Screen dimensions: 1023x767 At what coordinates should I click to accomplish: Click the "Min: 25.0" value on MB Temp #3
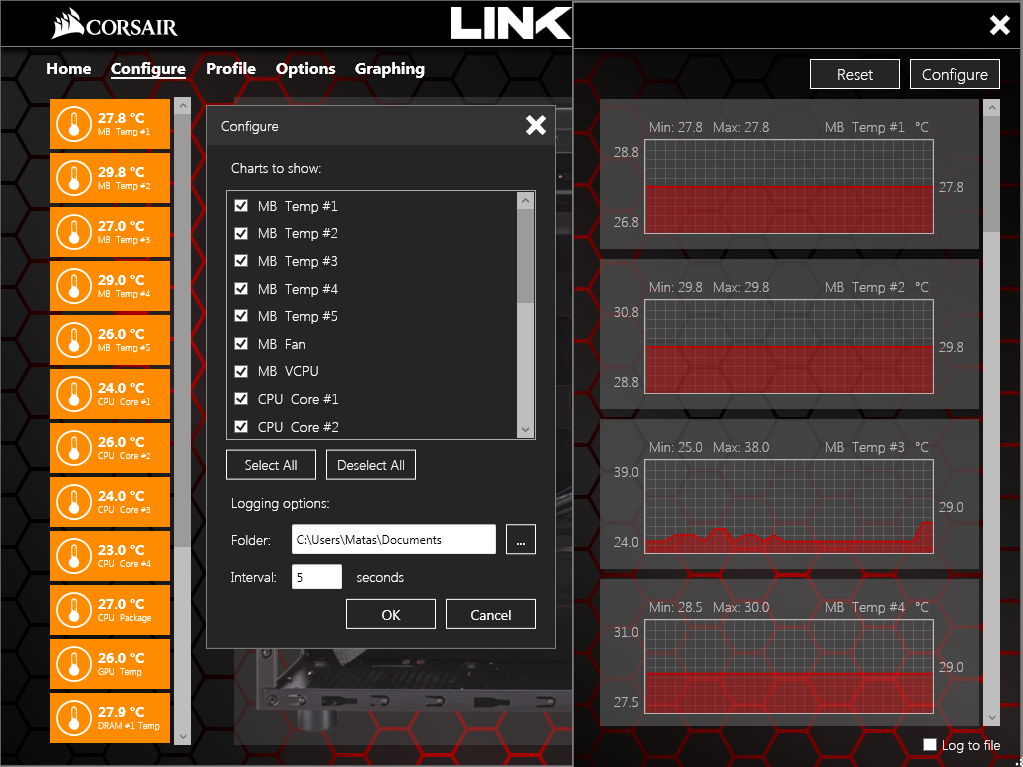(675, 447)
